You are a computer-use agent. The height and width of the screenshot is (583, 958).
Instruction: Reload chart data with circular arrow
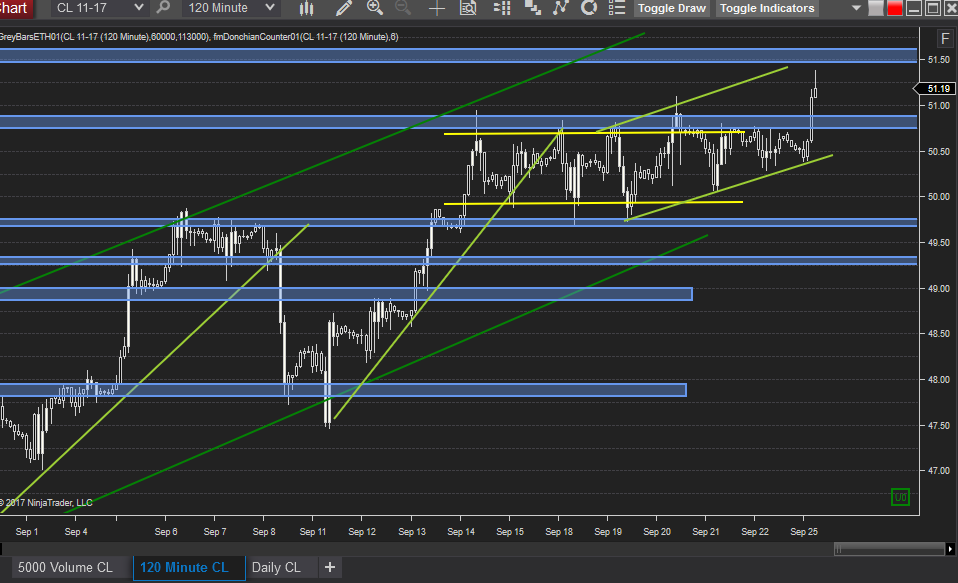coord(589,8)
